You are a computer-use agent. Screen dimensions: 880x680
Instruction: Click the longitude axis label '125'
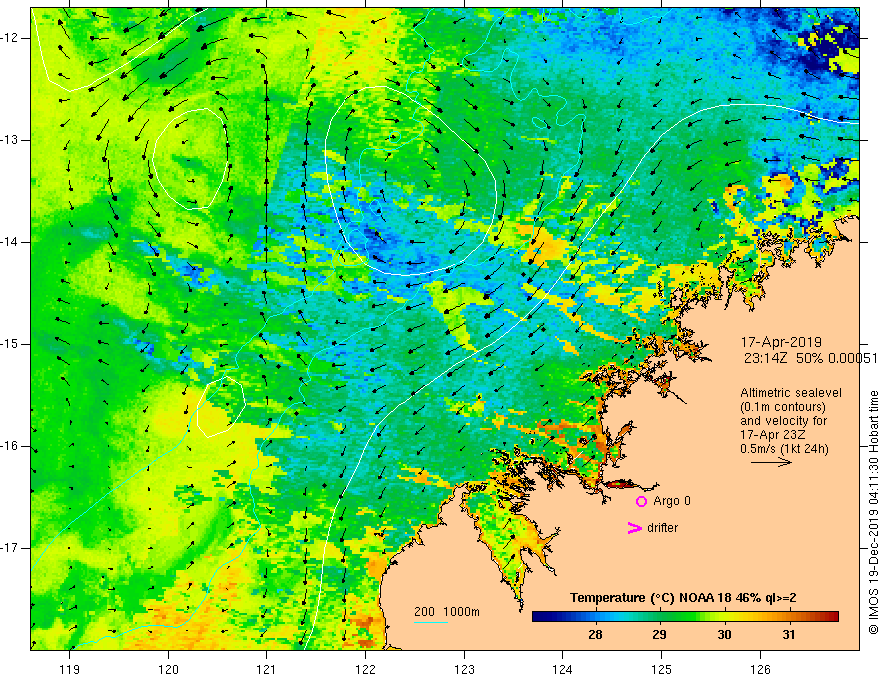coord(662,669)
